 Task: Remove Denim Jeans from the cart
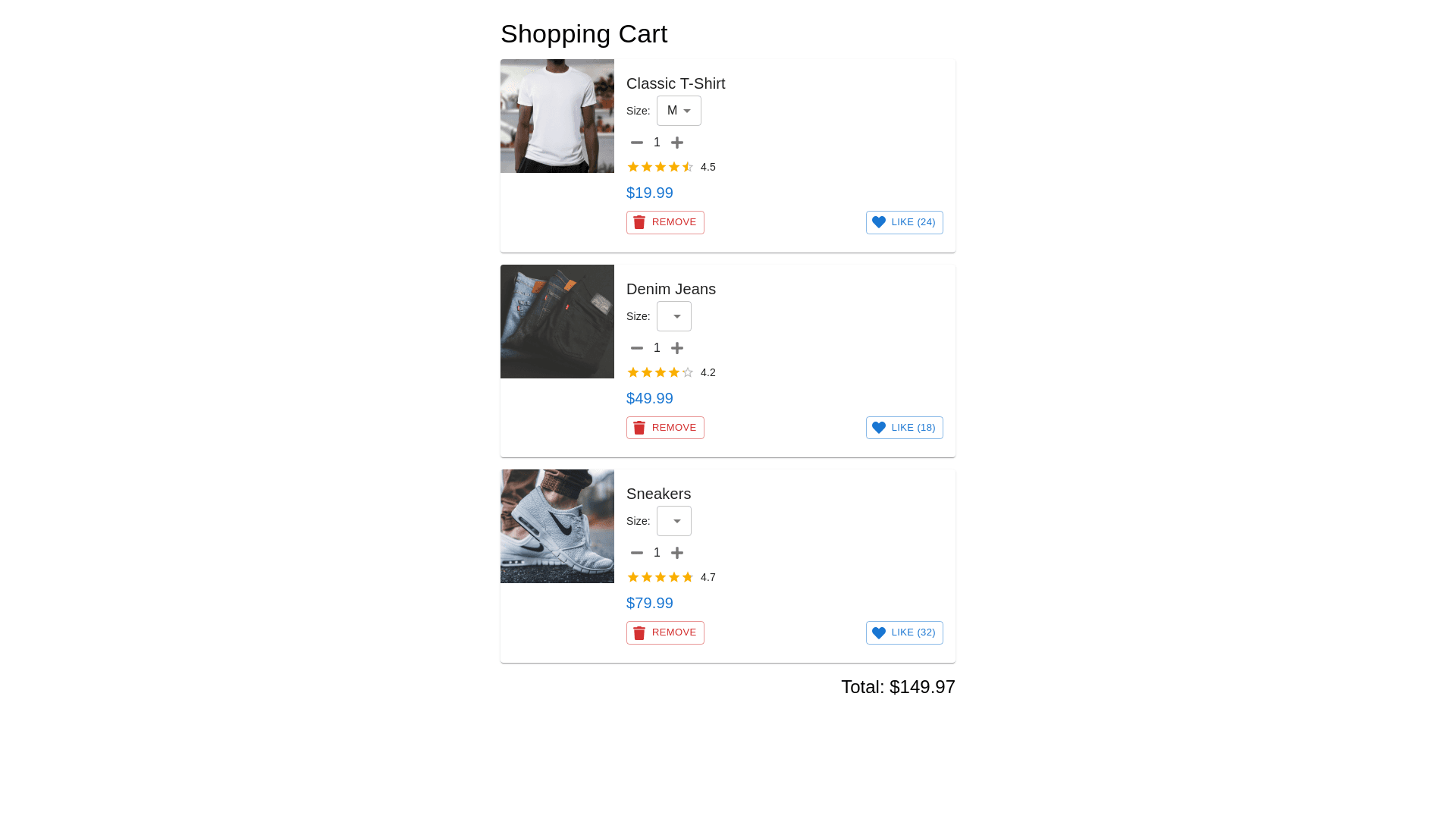[665, 428]
